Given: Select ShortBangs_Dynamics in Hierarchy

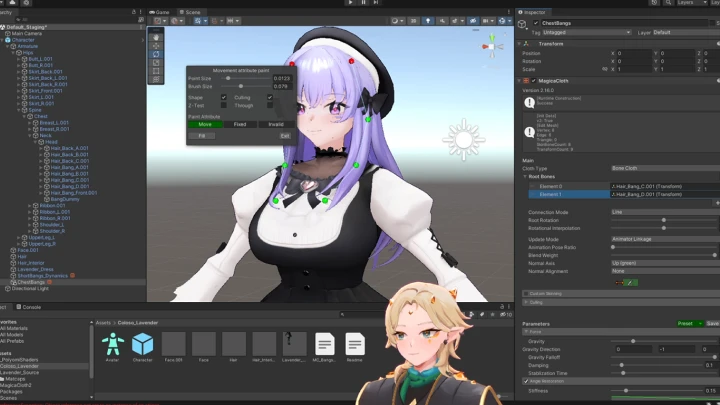Looking at the screenshot, I should point(43,276).
